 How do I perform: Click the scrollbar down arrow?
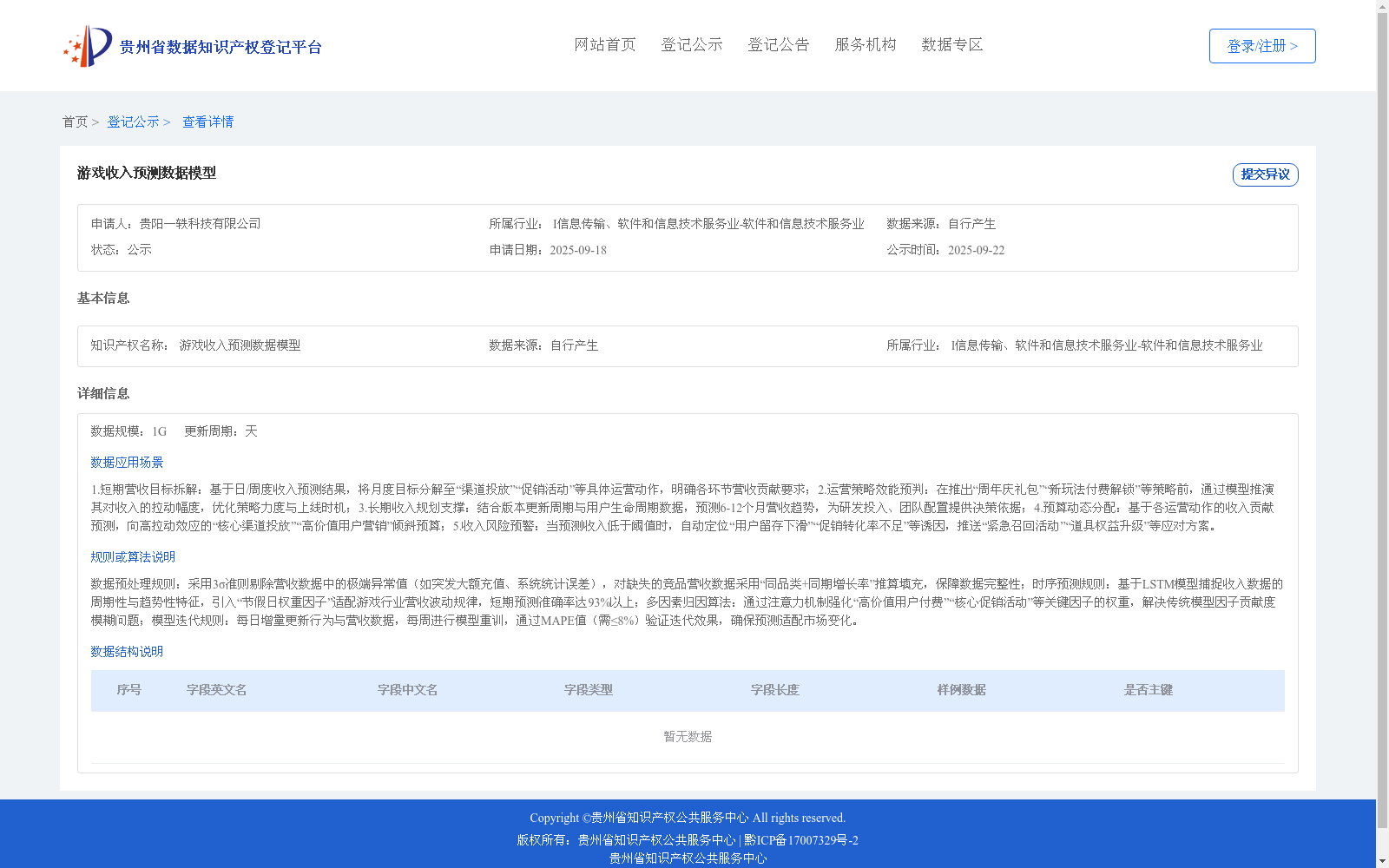1383,861
